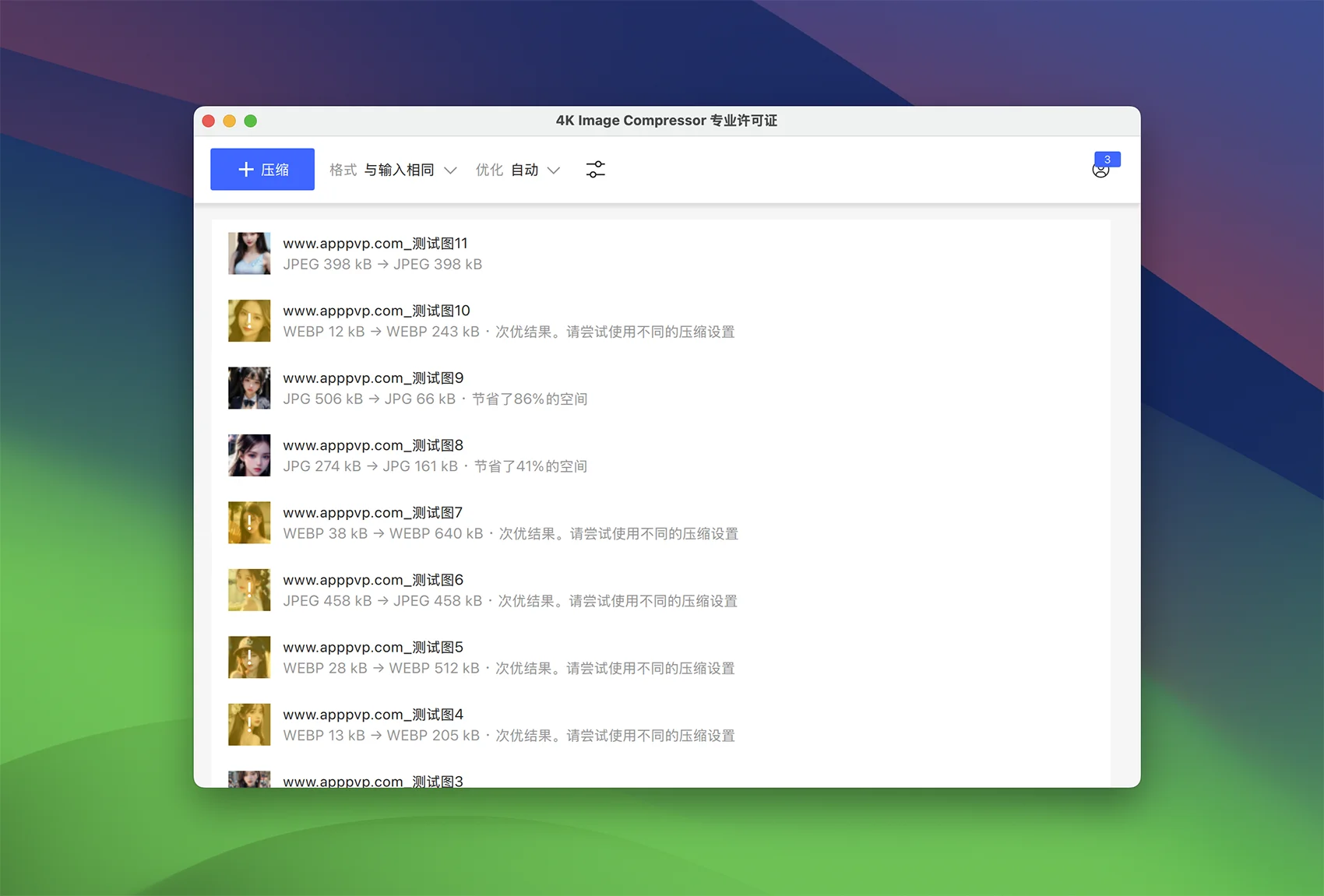Click the thumbnail of 测试图11
Image resolution: width=1324 pixels, height=896 pixels.
pyautogui.click(x=249, y=253)
